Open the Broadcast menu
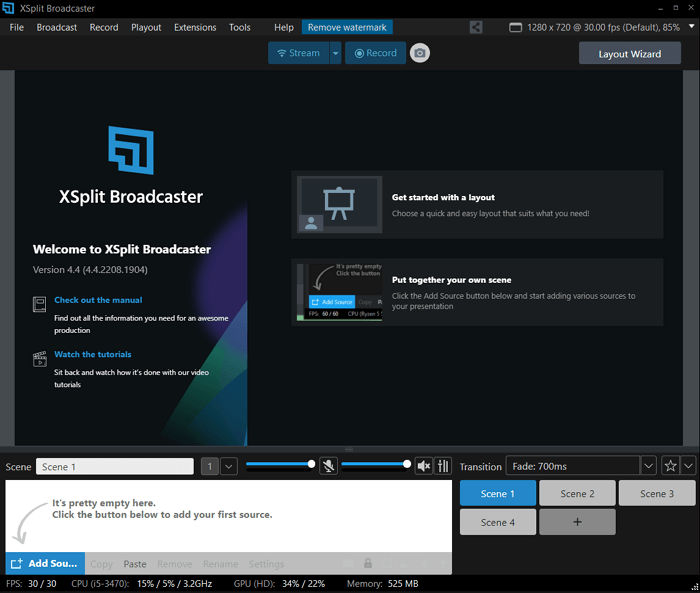 pos(57,28)
